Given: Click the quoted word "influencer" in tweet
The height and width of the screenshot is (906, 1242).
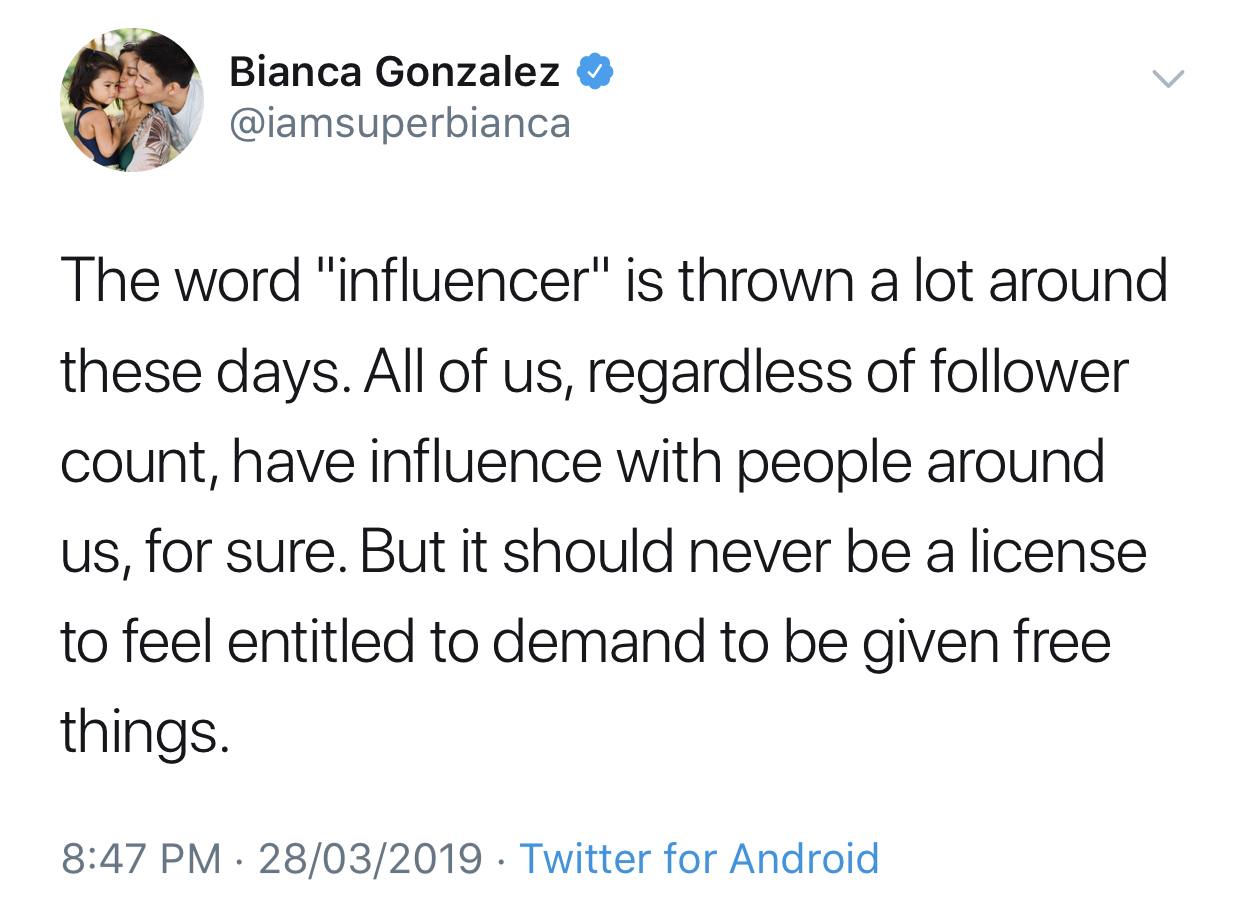Looking at the screenshot, I should 464,282.
